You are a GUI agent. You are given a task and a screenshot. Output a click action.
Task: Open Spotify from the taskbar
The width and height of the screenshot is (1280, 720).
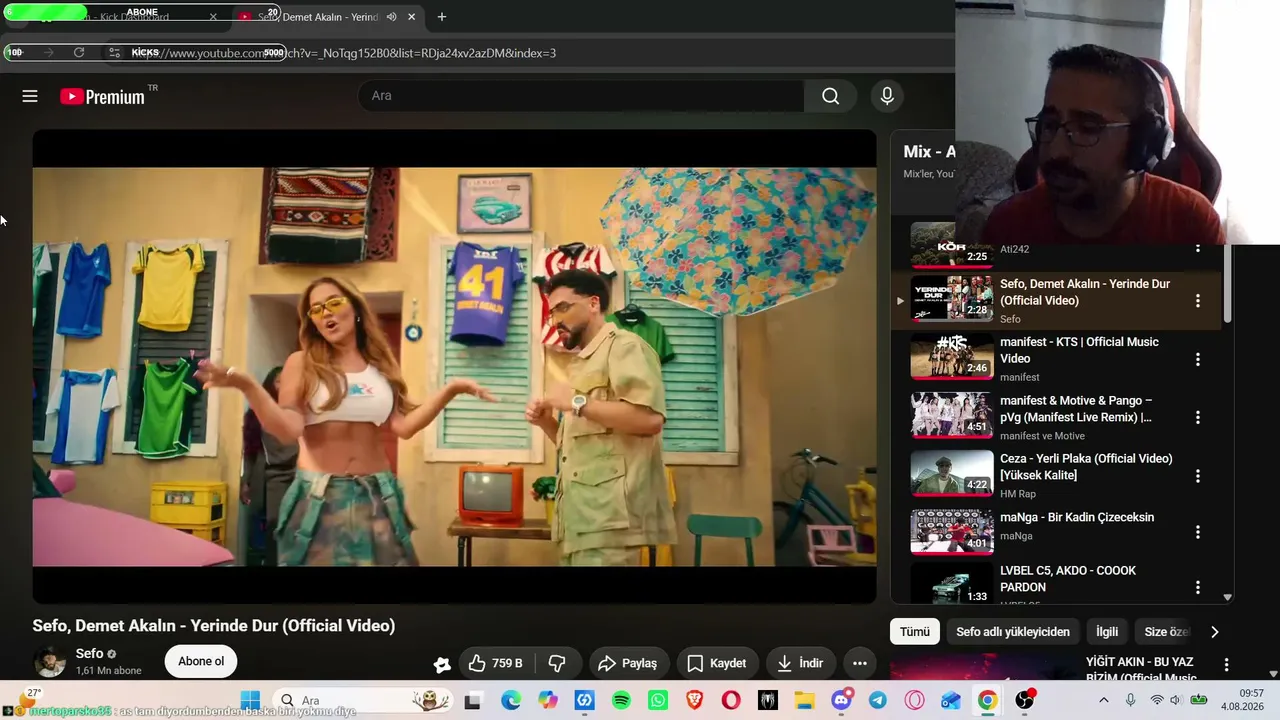[x=621, y=701]
